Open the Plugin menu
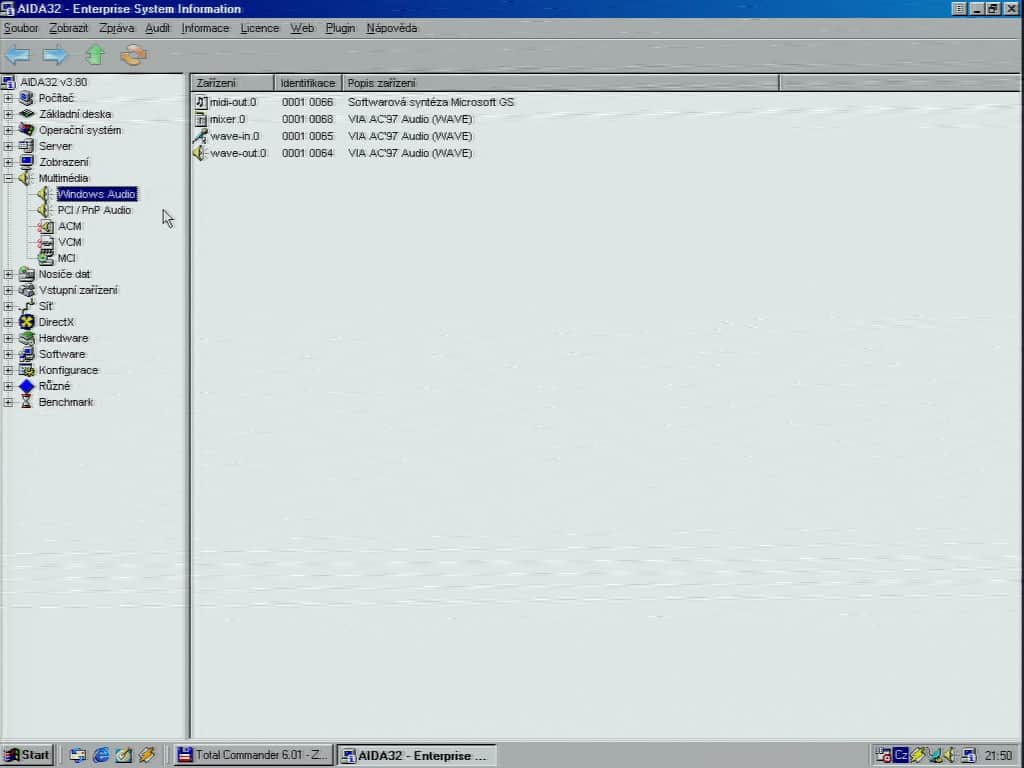The height and width of the screenshot is (768, 1024). pos(340,28)
